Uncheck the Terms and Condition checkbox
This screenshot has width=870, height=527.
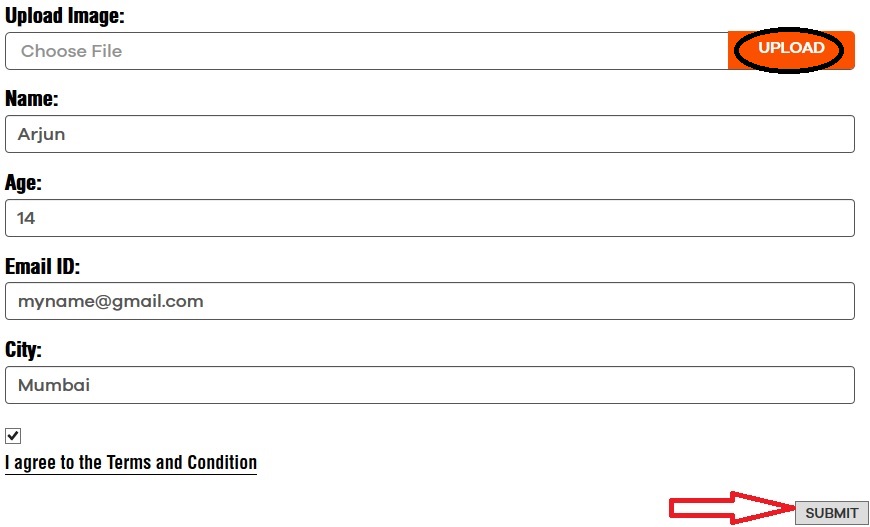point(13,436)
